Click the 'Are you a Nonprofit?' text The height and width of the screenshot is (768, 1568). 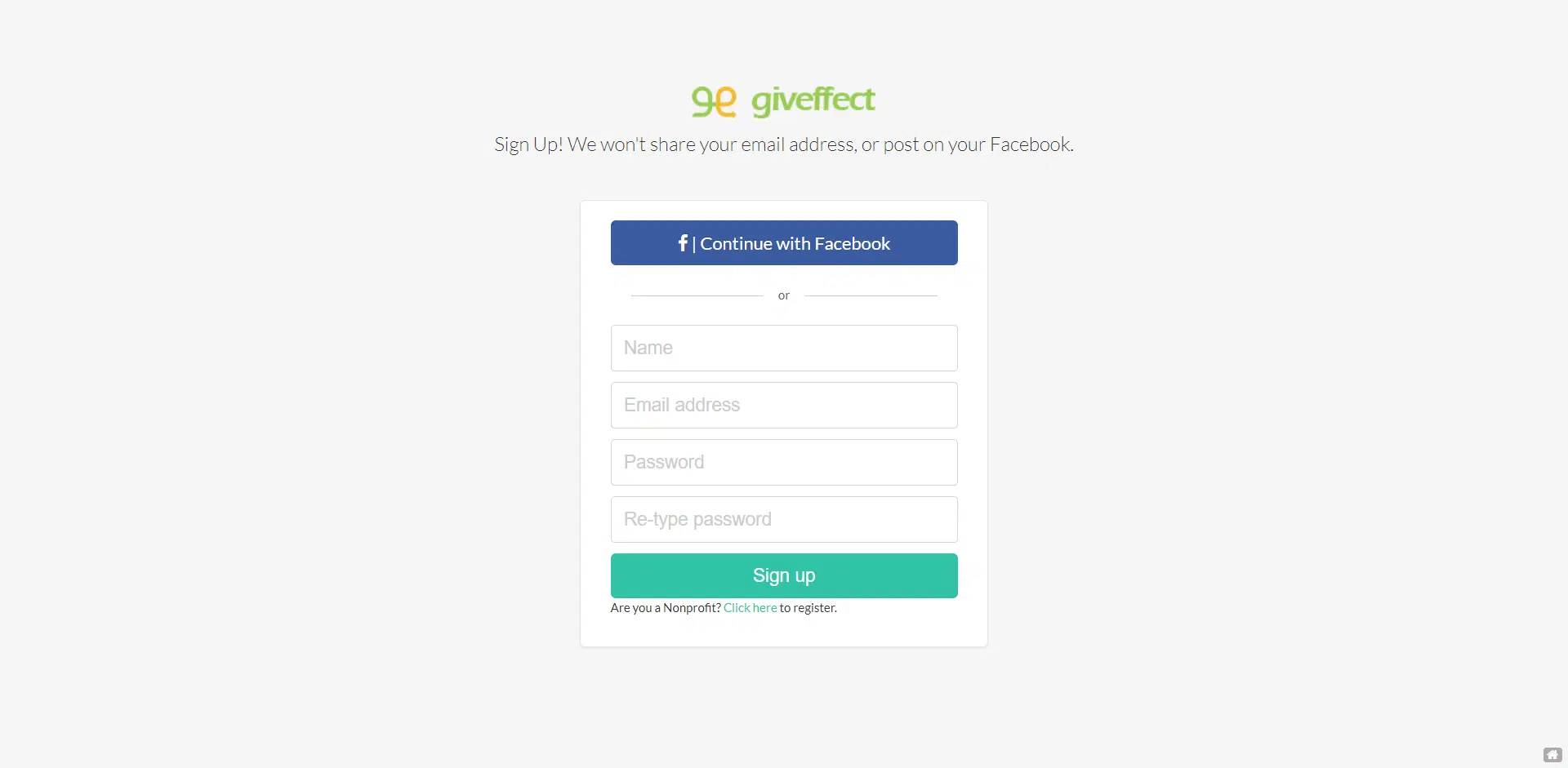point(665,608)
